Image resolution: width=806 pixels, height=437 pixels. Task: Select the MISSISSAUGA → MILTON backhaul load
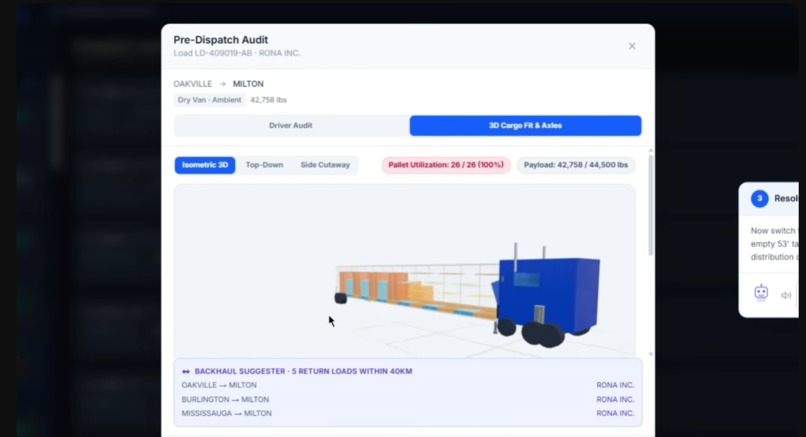pyautogui.click(x=408, y=413)
